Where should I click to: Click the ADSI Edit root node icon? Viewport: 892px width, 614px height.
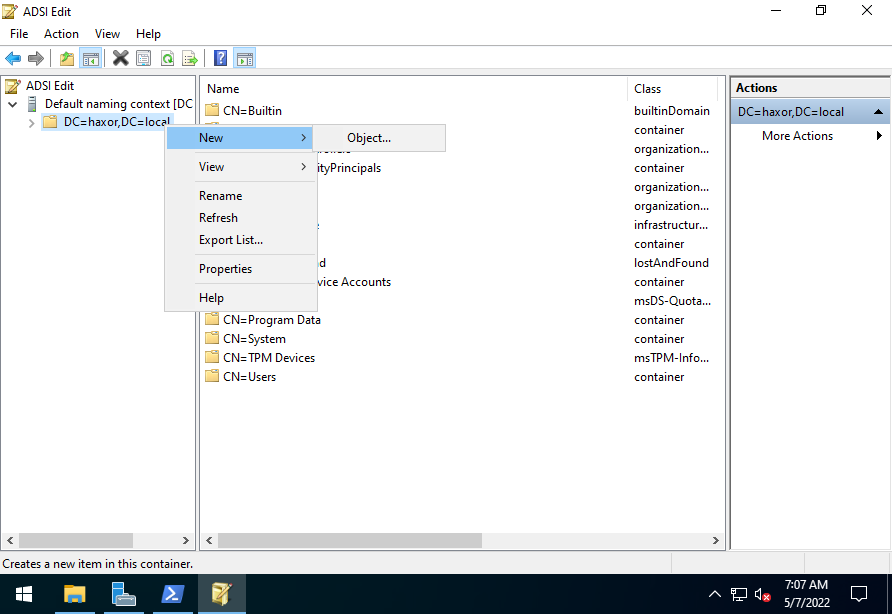13,86
